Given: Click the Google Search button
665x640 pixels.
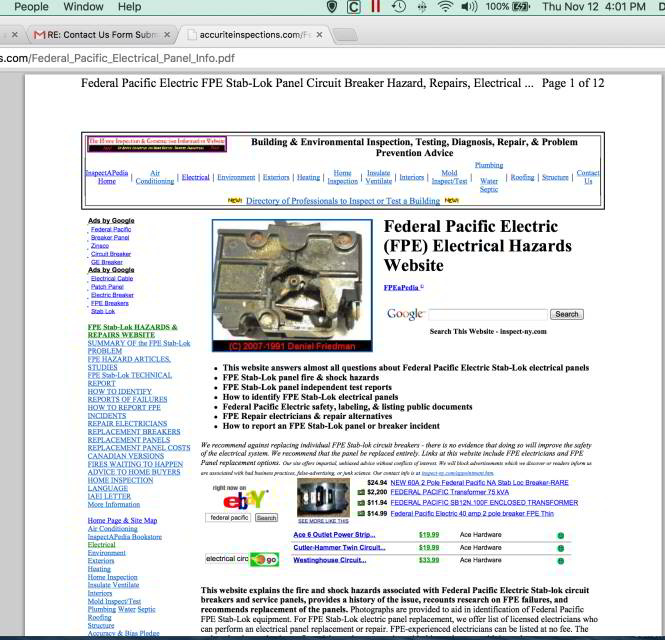Looking at the screenshot, I should tap(566, 314).
